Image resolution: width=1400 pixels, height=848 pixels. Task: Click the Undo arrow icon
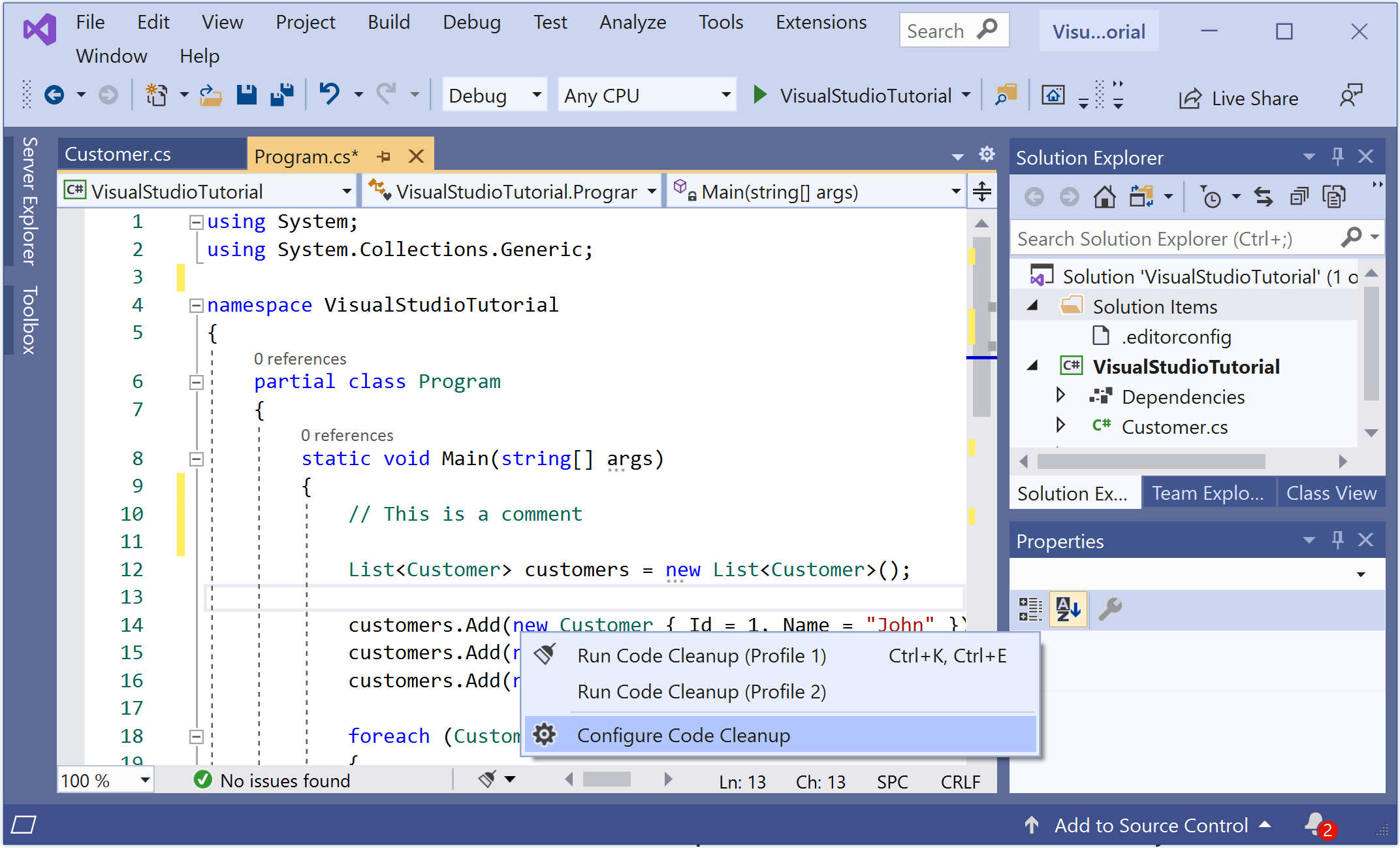tap(330, 95)
